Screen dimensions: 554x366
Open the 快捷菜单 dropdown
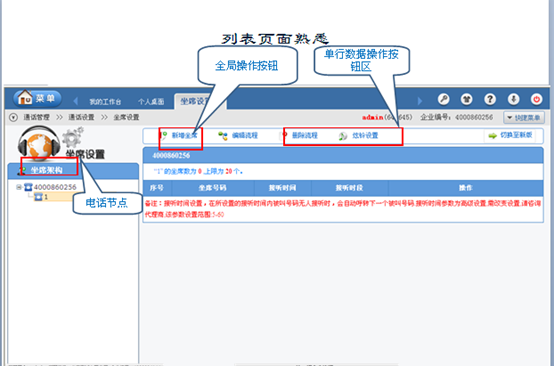pyautogui.click(x=524, y=118)
